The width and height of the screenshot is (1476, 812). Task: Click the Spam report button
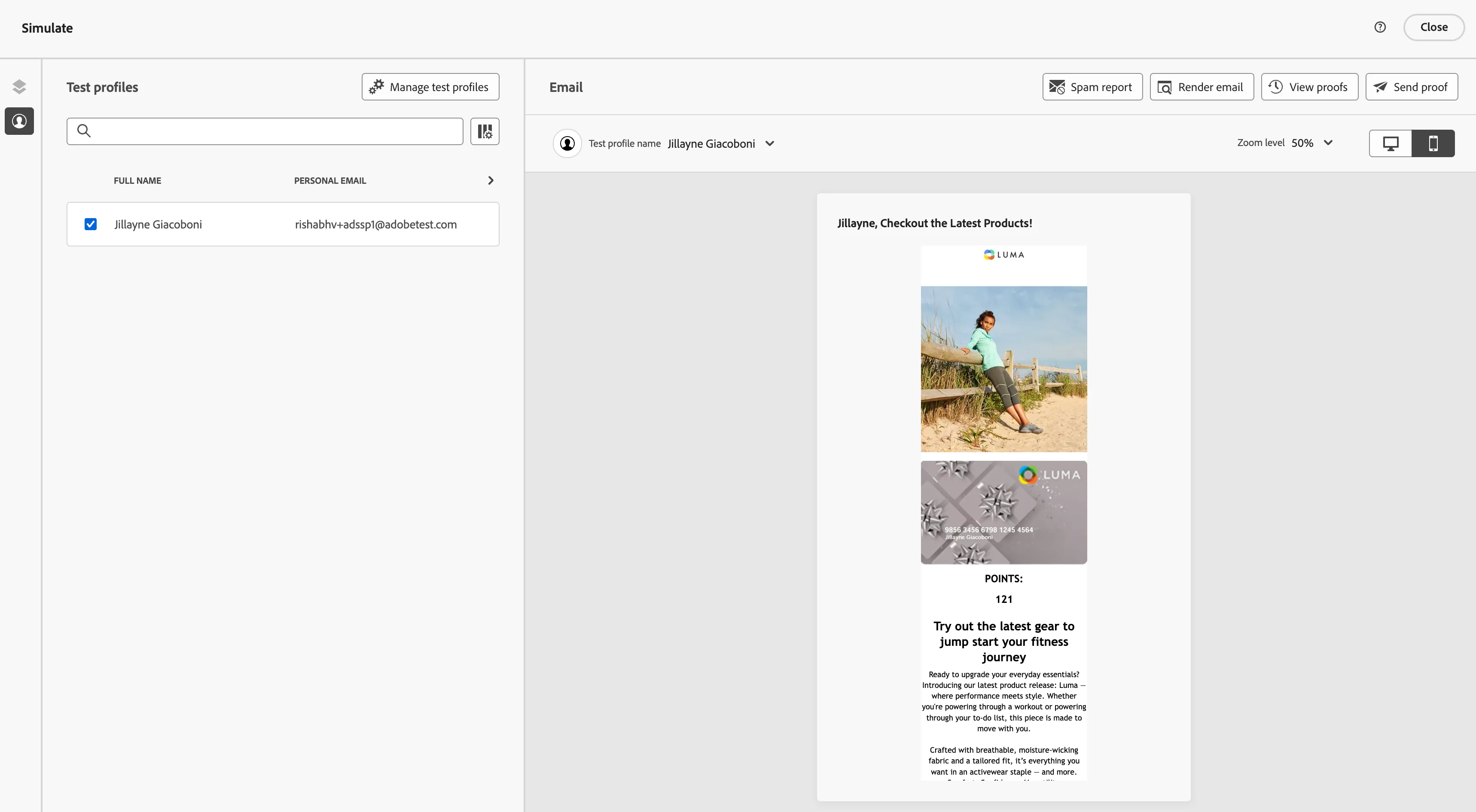pyautogui.click(x=1092, y=87)
